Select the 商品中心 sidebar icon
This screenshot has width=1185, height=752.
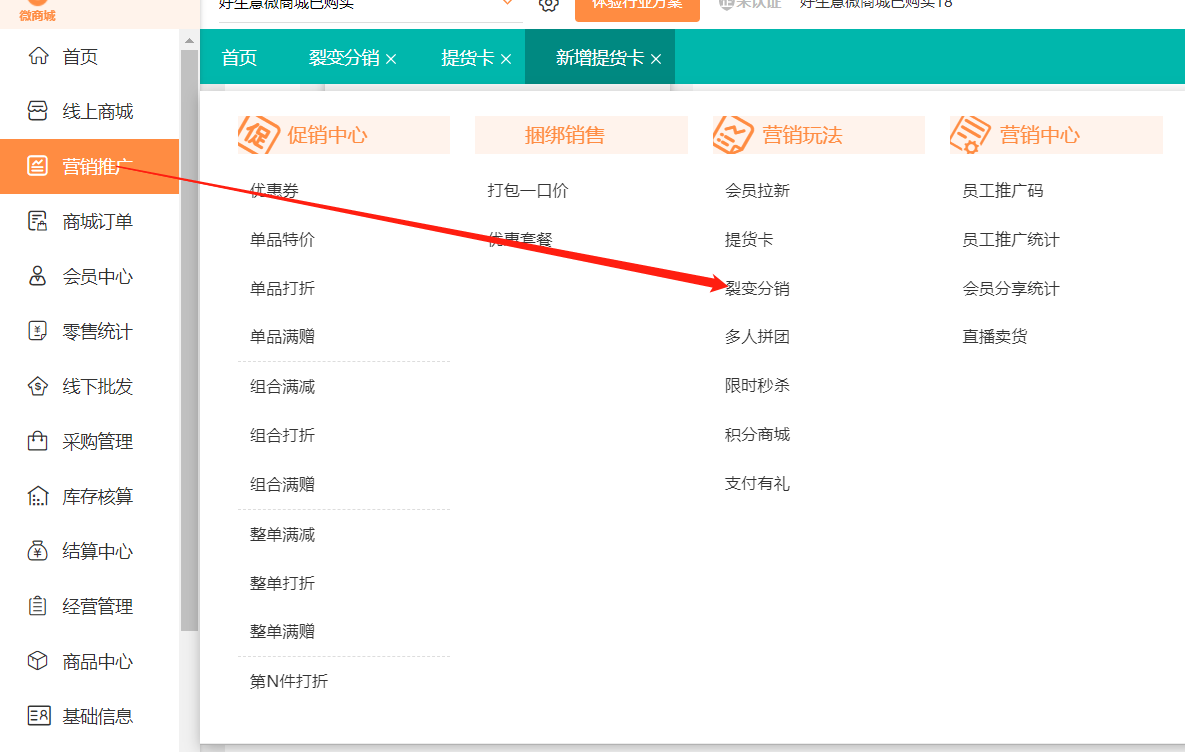[x=35, y=661]
